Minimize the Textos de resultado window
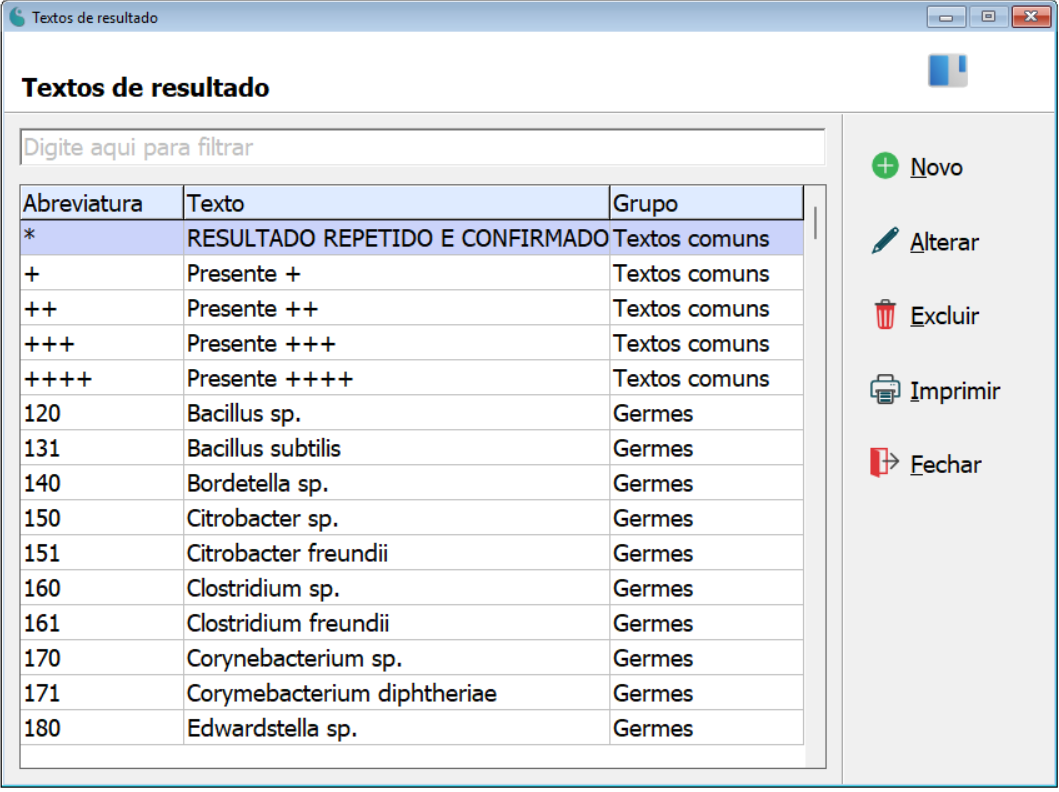 click(x=946, y=17)
